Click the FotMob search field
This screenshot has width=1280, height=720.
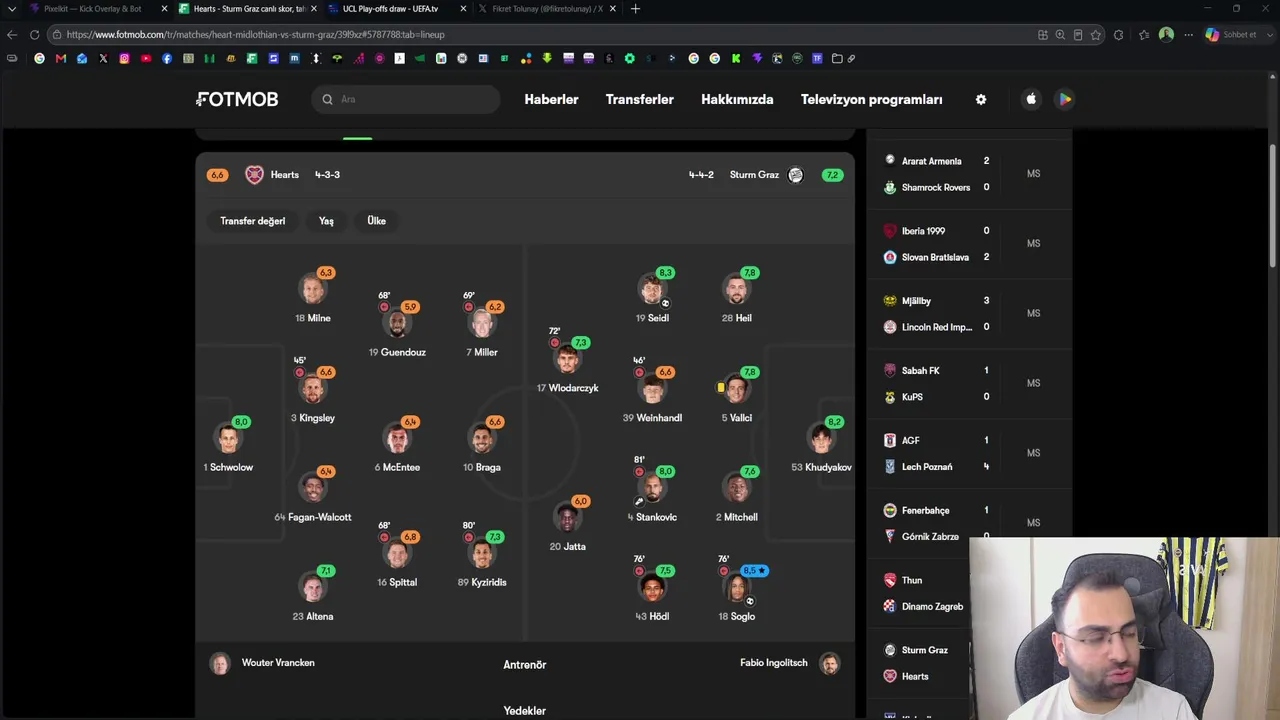[x=405, y=99]
